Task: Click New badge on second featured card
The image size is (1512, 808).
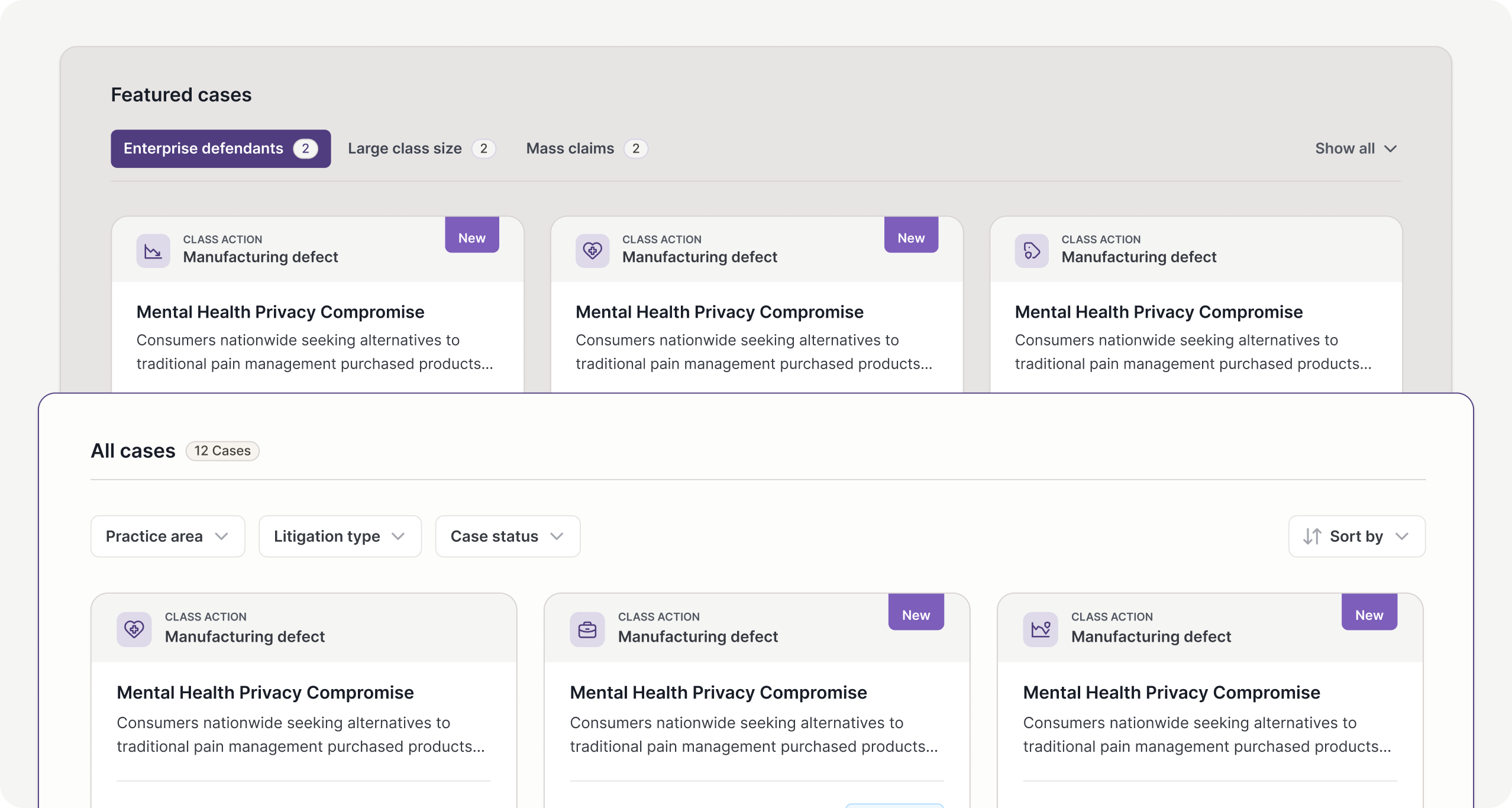Action: point(911,238)
